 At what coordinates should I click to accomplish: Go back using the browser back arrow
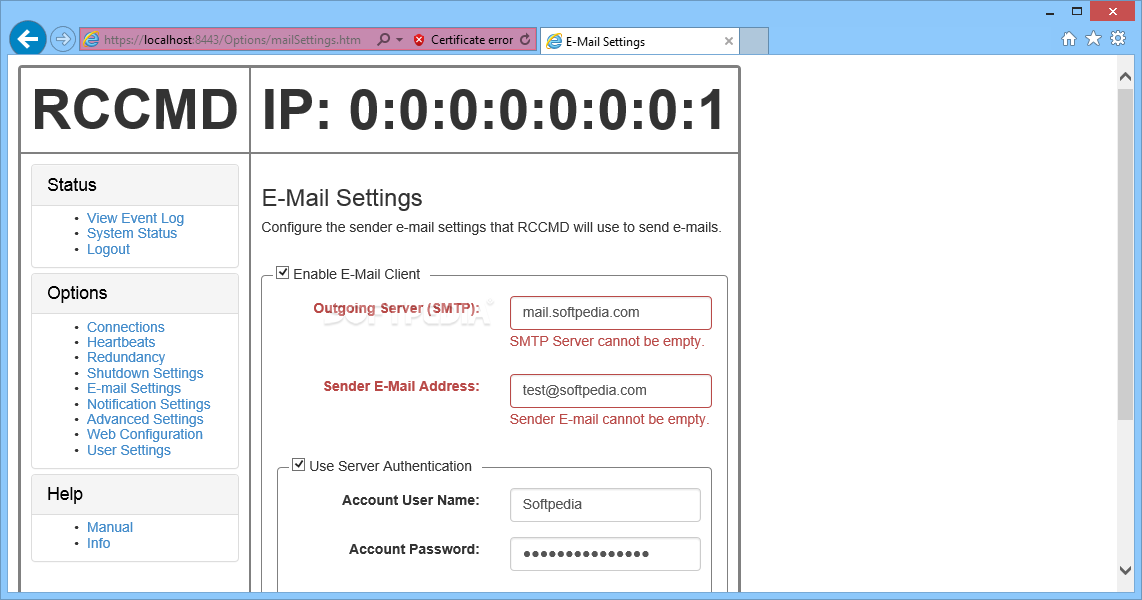(28, 39)
